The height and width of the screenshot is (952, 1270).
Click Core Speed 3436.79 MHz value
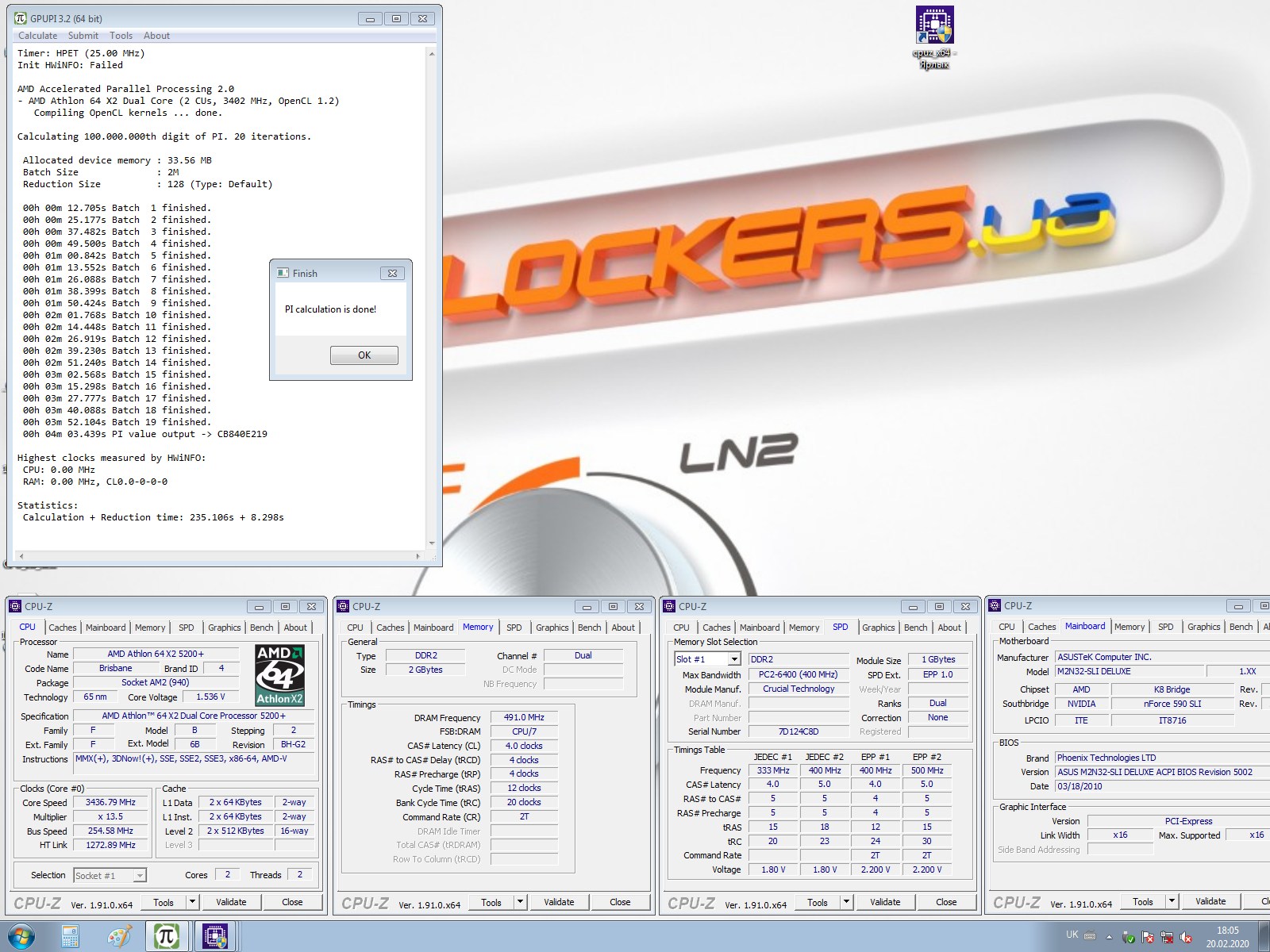110,803
